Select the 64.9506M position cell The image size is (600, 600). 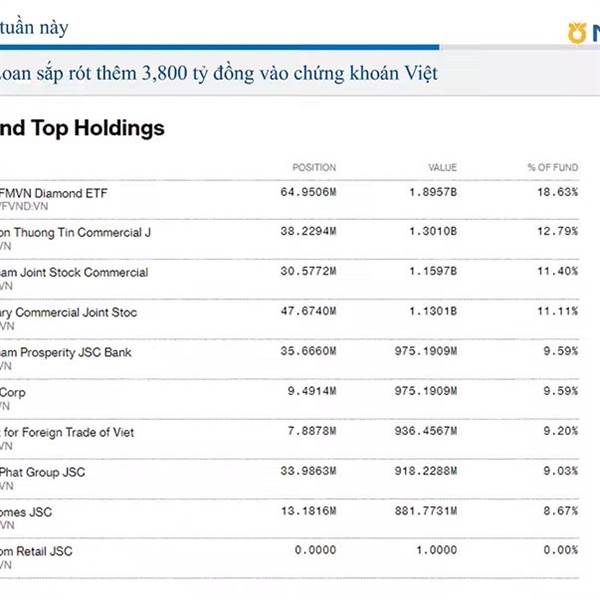tap(308, 192)
